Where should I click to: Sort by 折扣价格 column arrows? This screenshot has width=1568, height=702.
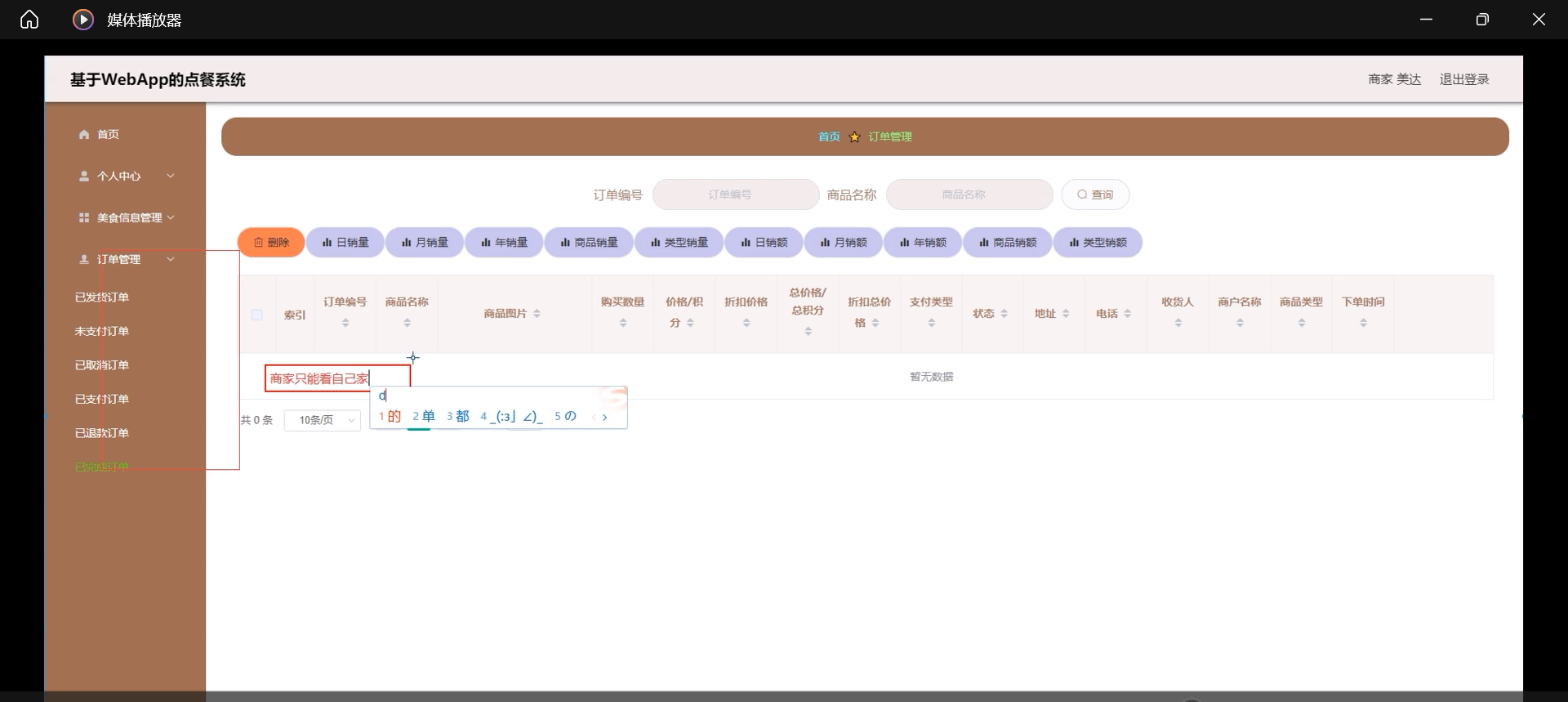point(746,323)
